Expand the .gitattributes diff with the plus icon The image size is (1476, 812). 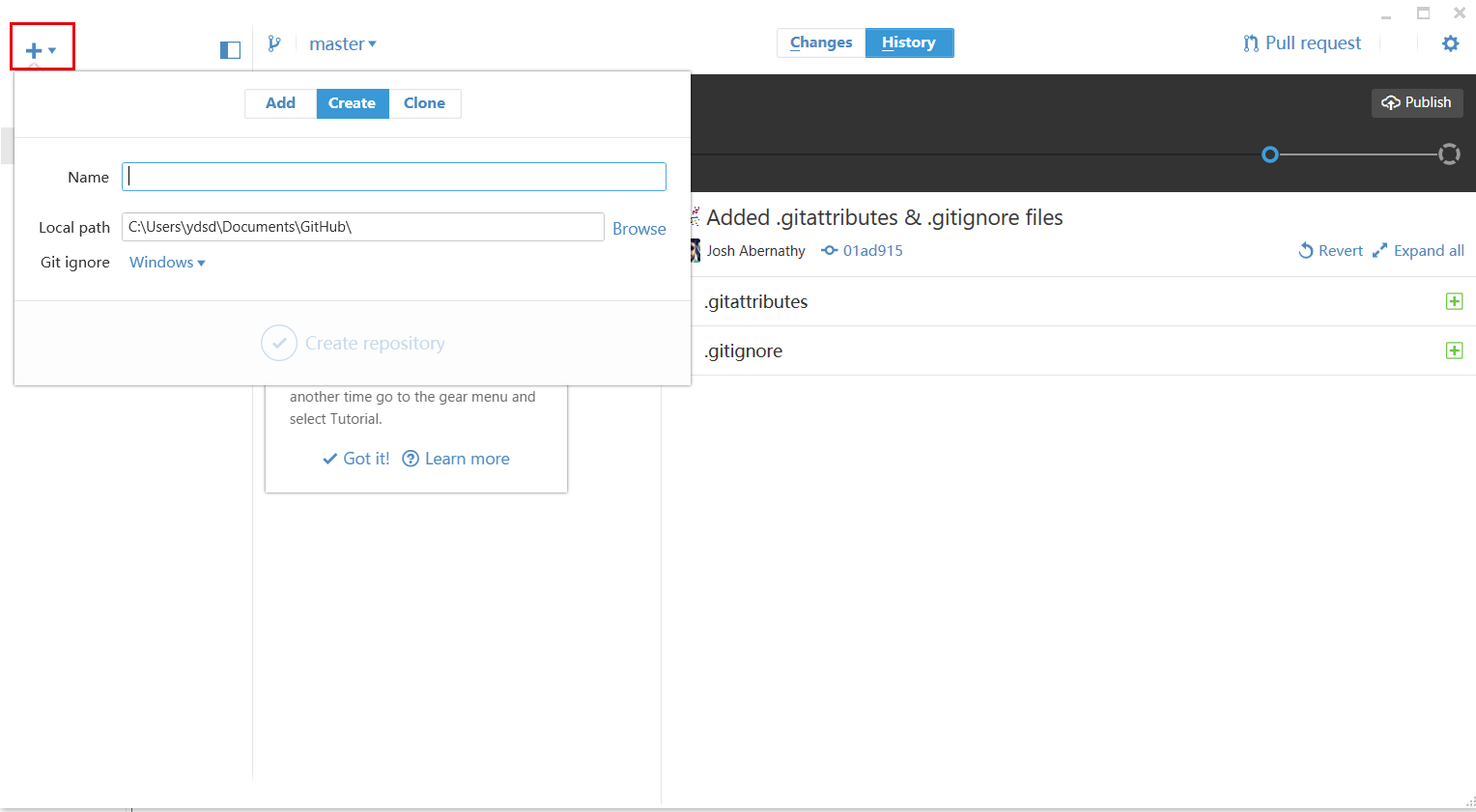(1455, 300)
